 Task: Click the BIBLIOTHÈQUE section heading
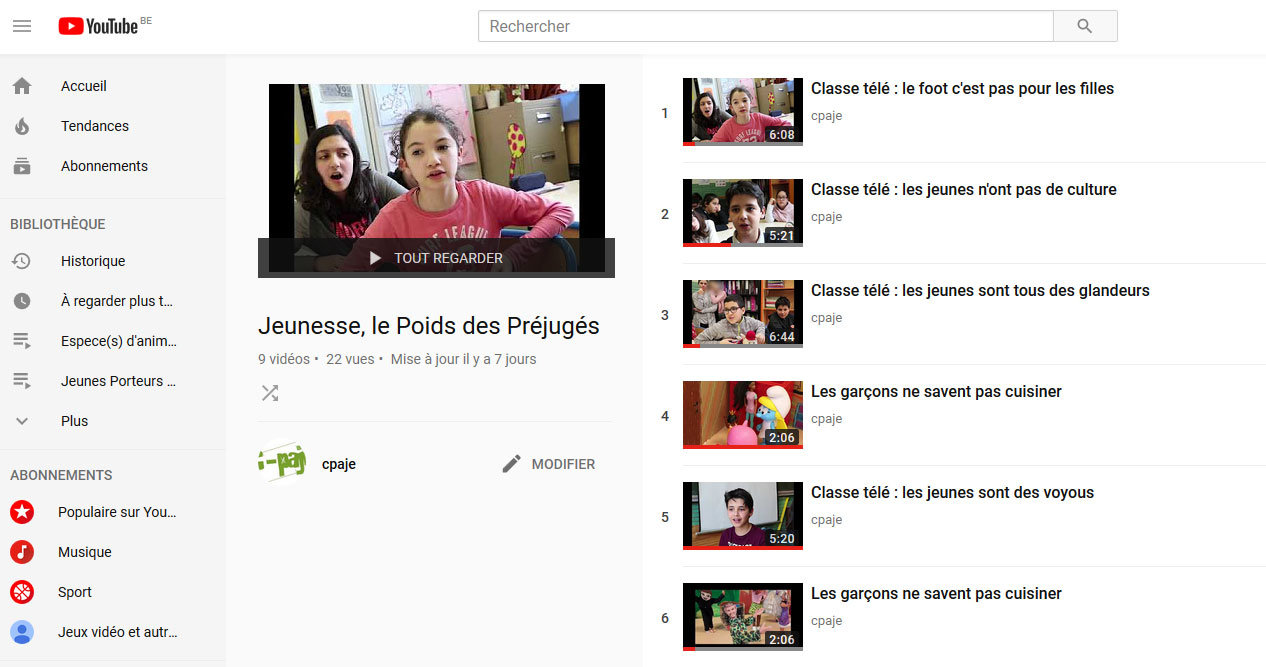(58, 224)
